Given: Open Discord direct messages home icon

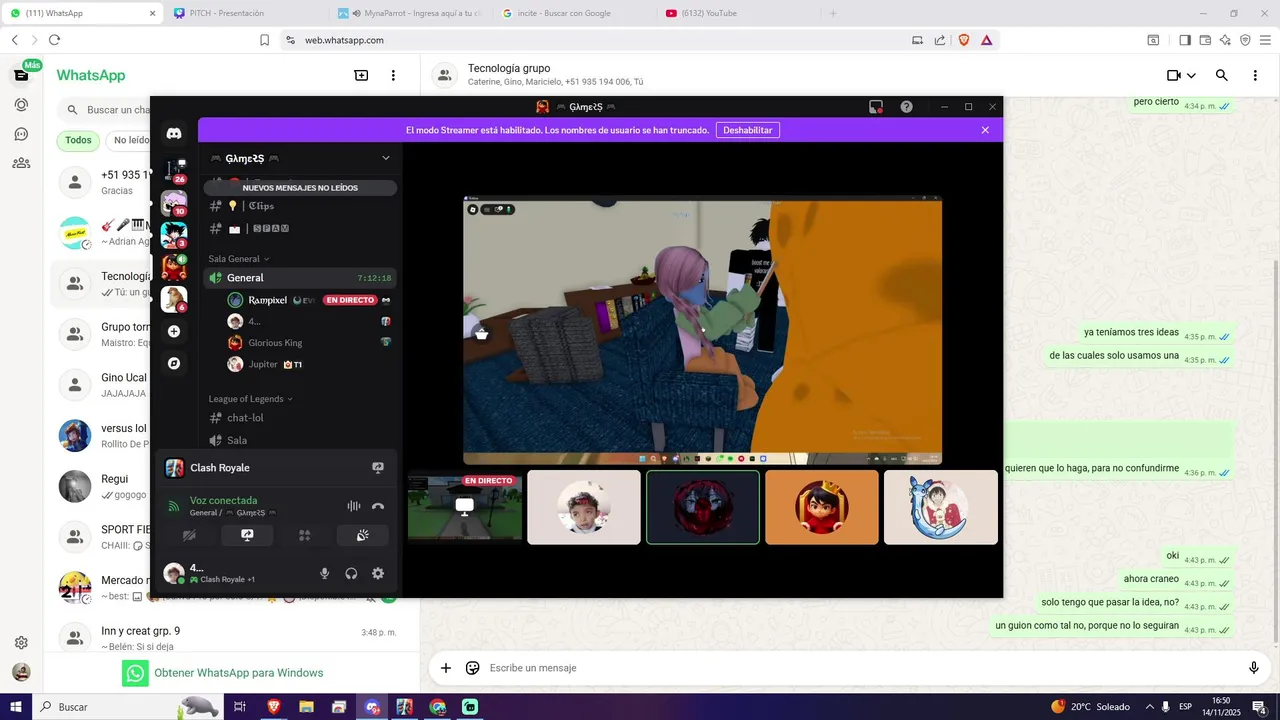Looking at the screenshot, I should click(174, 133).
